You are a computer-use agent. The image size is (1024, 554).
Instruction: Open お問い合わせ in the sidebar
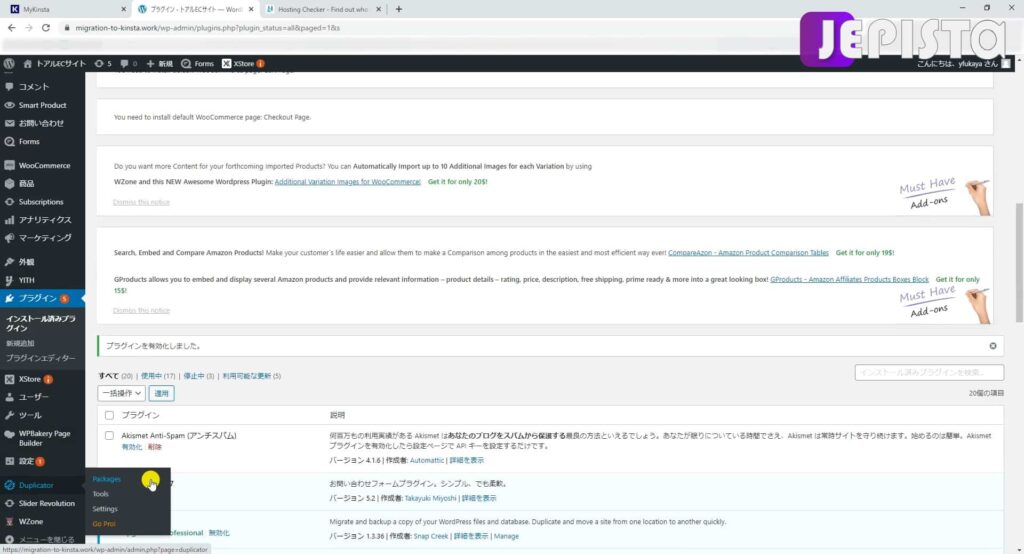[x=42, y=123]
